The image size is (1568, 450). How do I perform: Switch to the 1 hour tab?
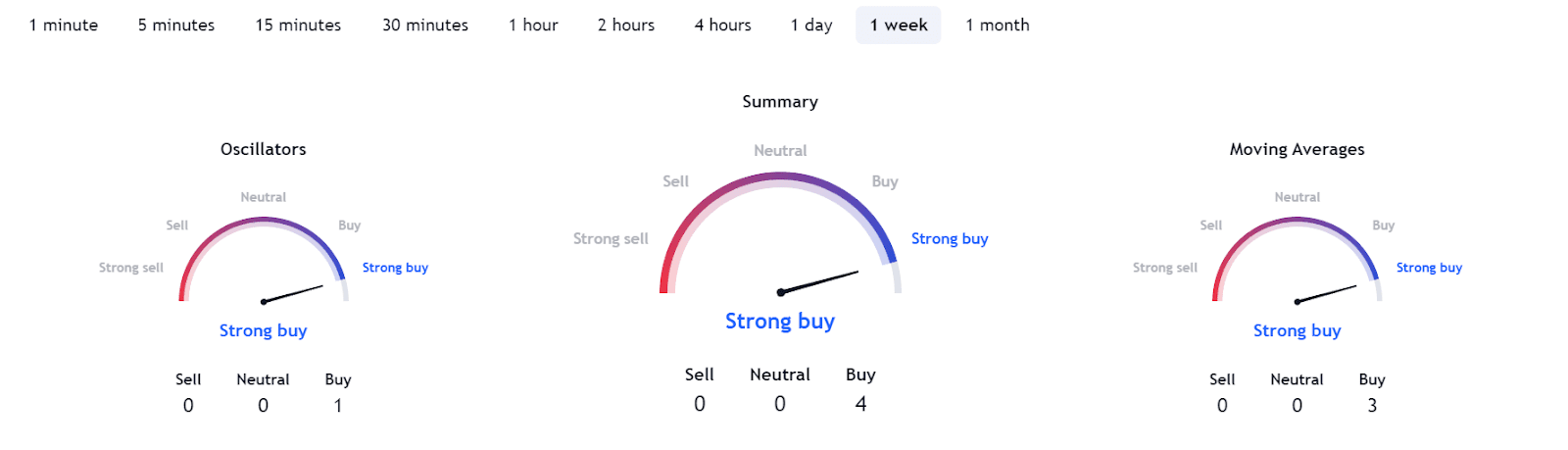coord(533,25)
